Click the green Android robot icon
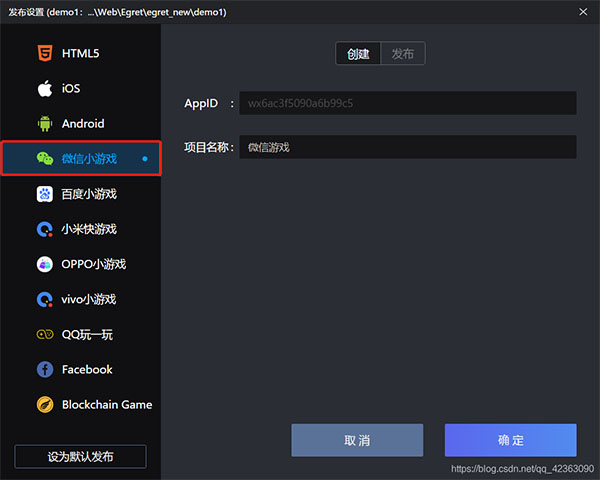This screenshot has width=600, height=480. point(45,124)
